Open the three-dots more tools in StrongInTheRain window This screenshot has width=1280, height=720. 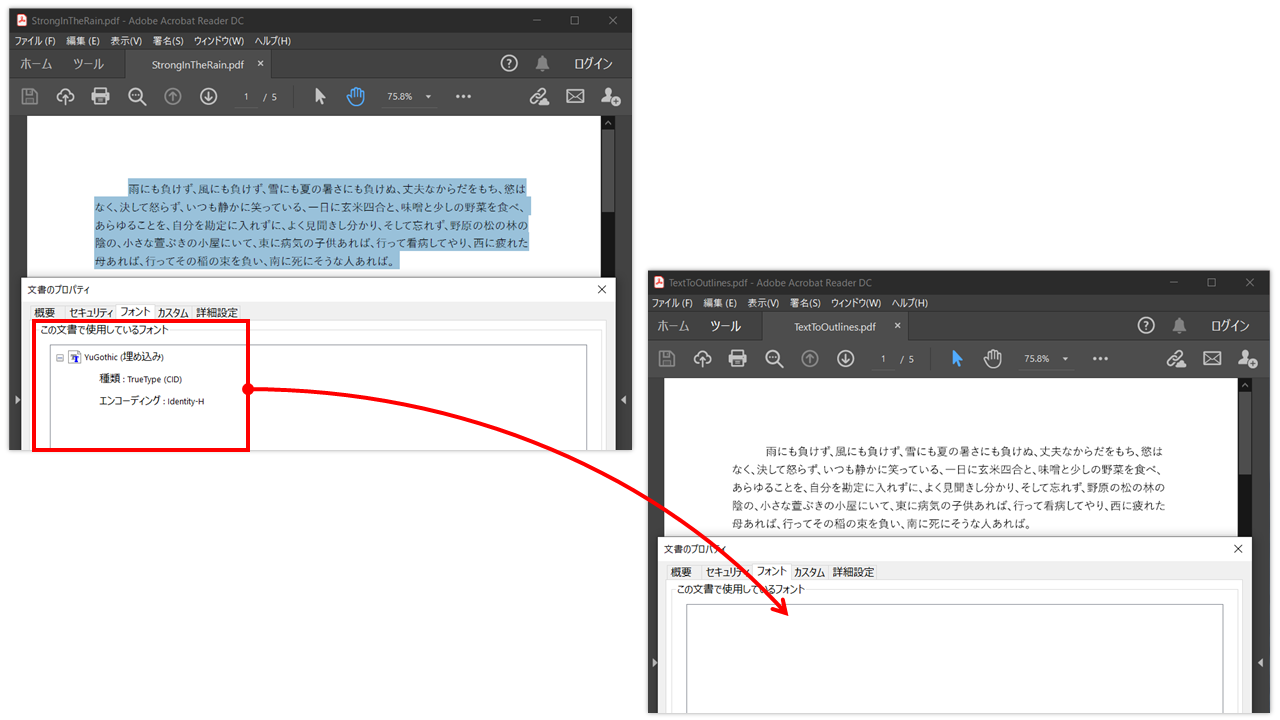pyautogui.click(x=463, y=96)
